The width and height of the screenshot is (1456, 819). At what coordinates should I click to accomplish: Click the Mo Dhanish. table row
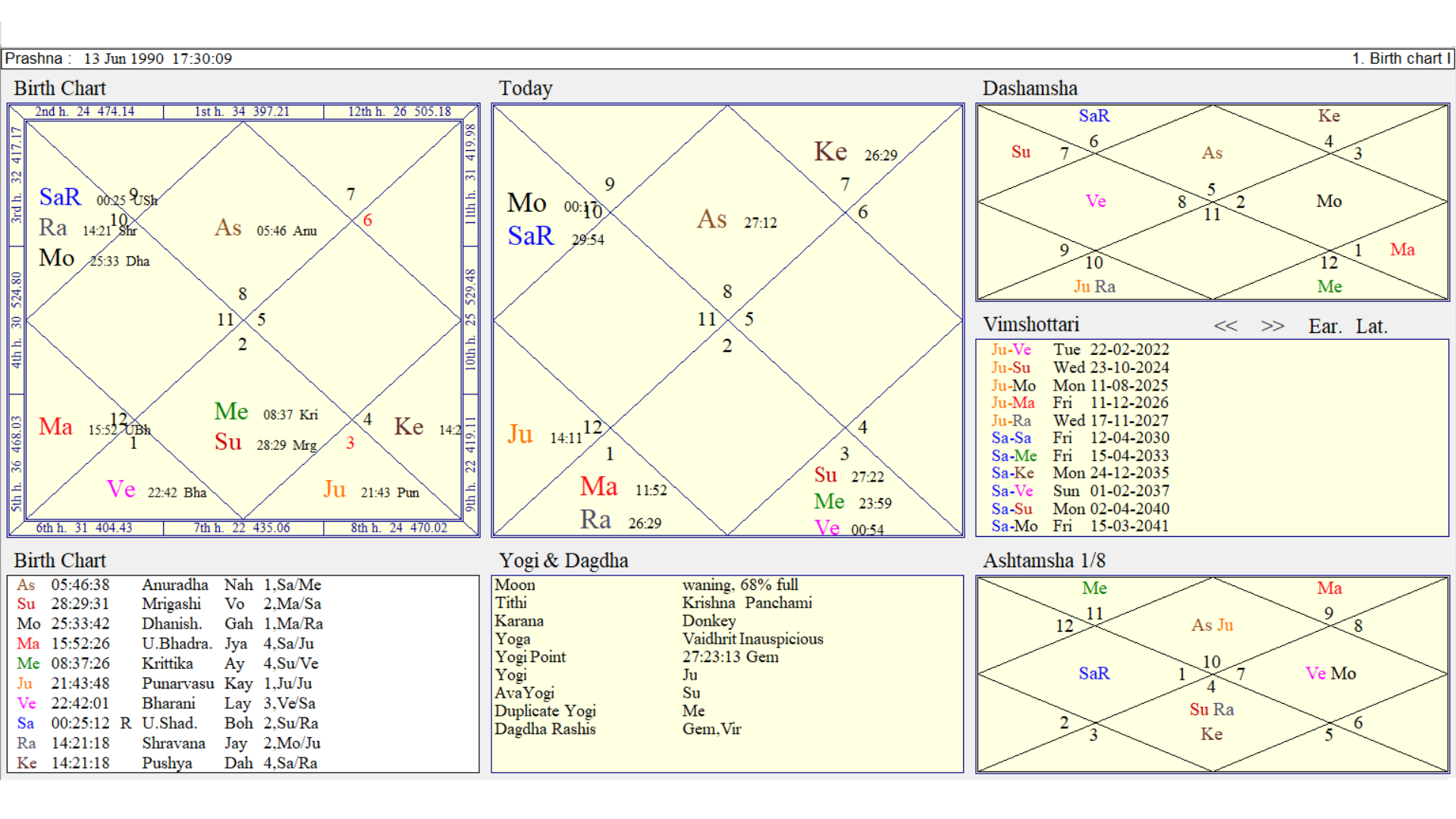click(x=169, y=623)
